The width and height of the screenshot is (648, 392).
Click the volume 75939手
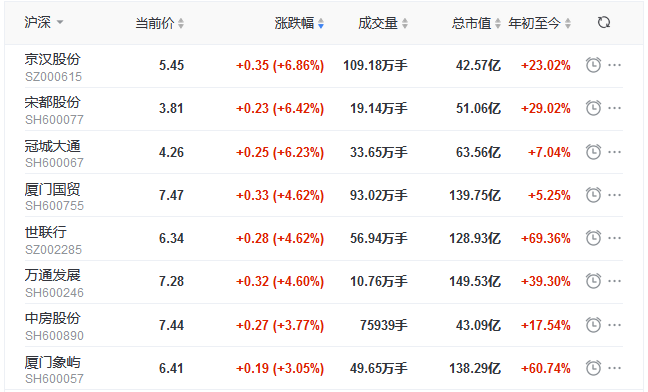click(x=384, y=325)
